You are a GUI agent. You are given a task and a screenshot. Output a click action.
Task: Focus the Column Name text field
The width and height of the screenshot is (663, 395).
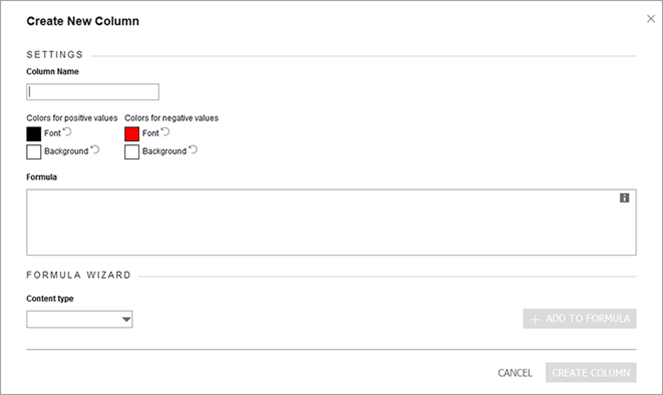pos(93,92)
